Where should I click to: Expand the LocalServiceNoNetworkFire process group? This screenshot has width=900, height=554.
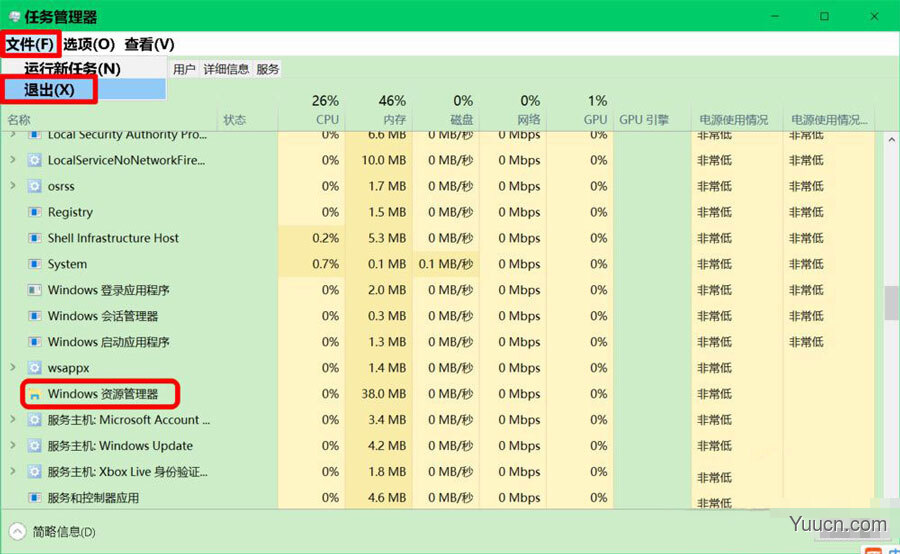coord(13,160)
